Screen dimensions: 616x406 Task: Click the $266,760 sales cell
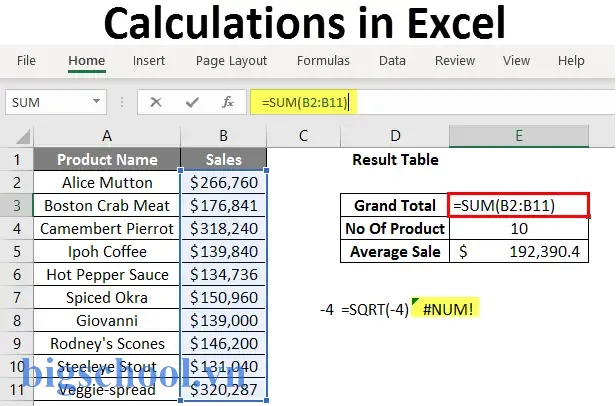click(224, 182)
